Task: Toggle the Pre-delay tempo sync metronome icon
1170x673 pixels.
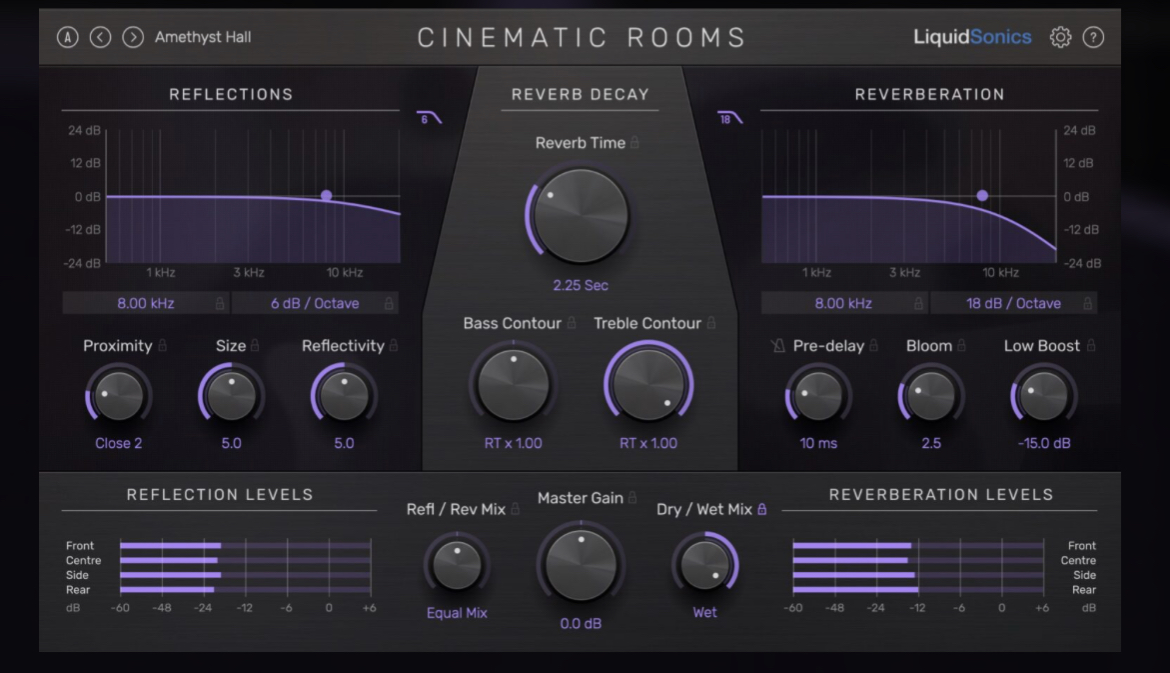Action: coord(778,345)
